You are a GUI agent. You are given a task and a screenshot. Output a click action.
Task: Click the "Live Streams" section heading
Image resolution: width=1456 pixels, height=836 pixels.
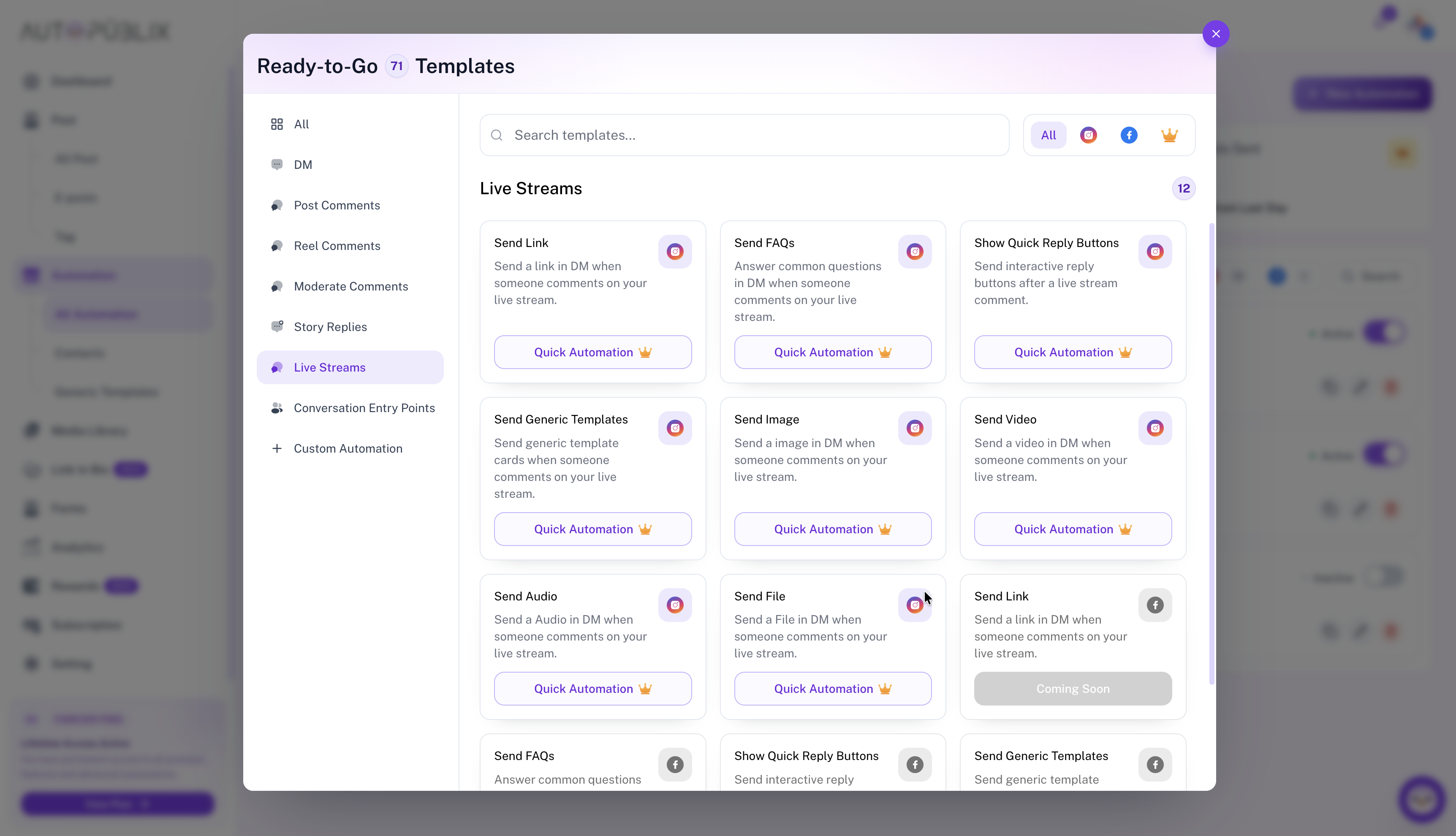click(x=530, y=188)
